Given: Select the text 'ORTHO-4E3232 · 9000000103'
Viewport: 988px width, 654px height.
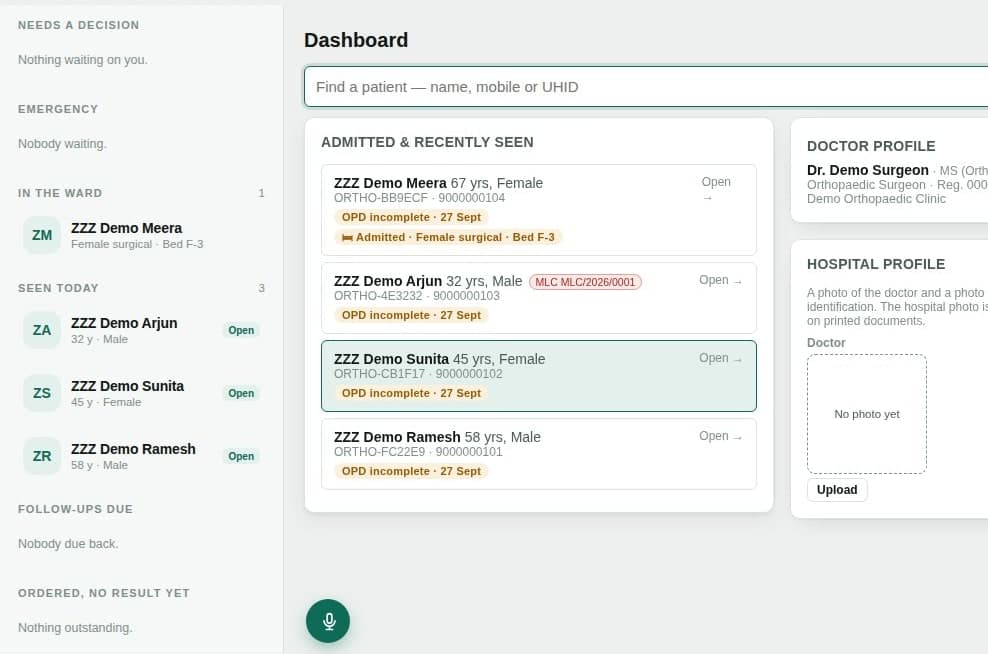Looking at the screenshot, I should click(416, 296).
